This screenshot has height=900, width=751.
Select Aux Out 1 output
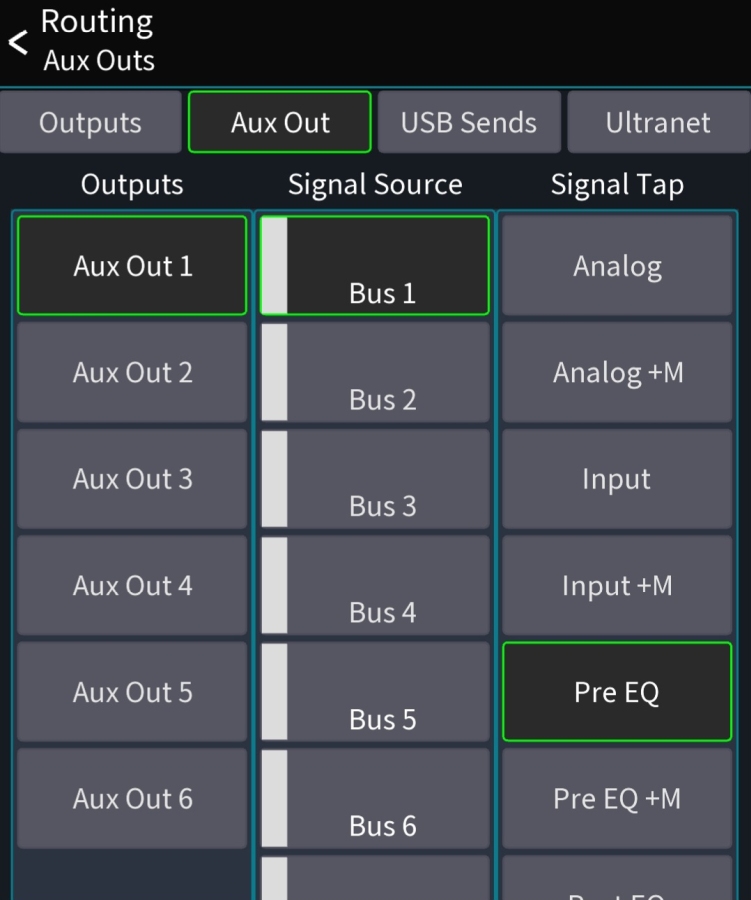[x=132, y=266]
